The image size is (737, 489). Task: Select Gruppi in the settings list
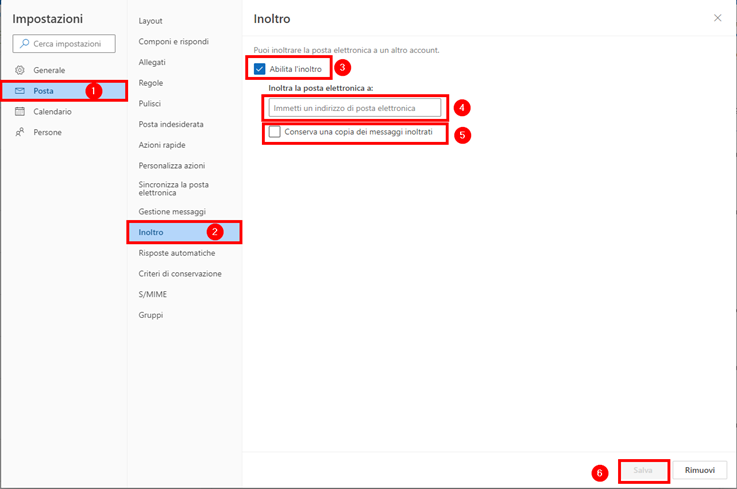point(151,315)
